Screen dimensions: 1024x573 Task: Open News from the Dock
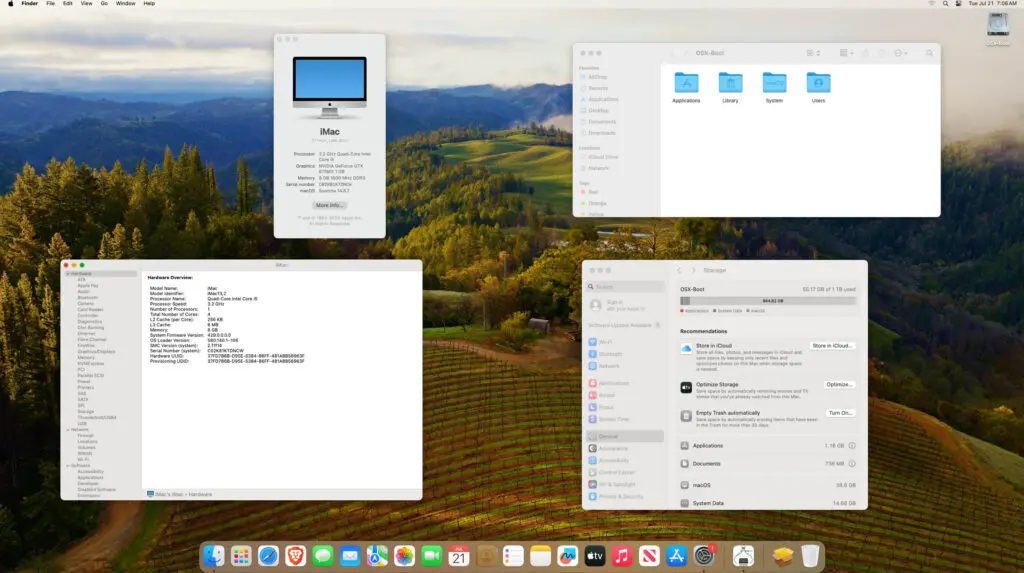pos(649,556)
